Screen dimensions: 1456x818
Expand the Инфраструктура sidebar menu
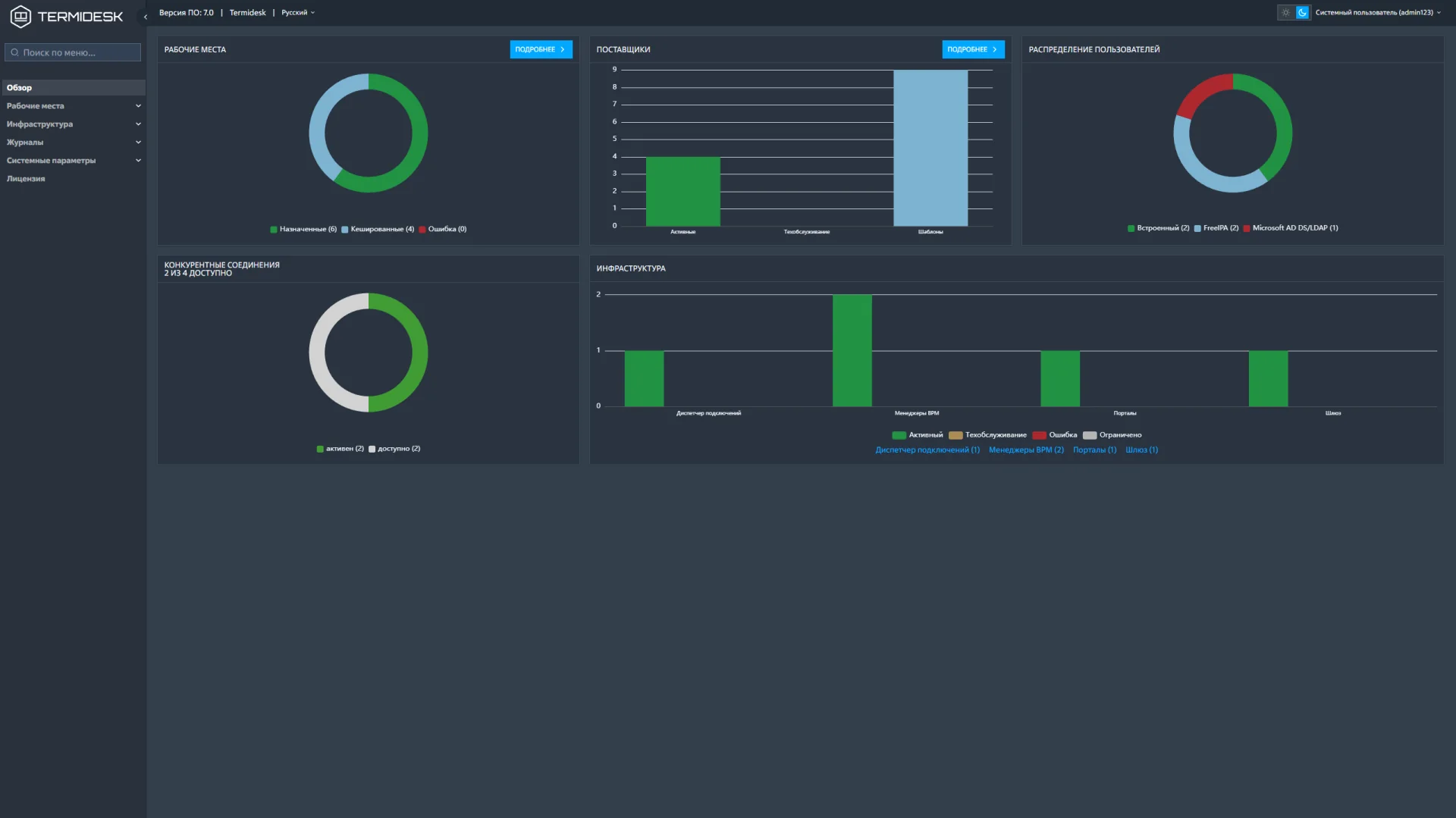pos(73,124)
